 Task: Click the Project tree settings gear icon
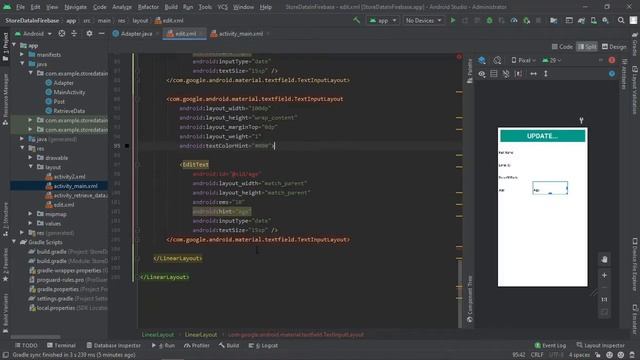(x=89, y=33)
